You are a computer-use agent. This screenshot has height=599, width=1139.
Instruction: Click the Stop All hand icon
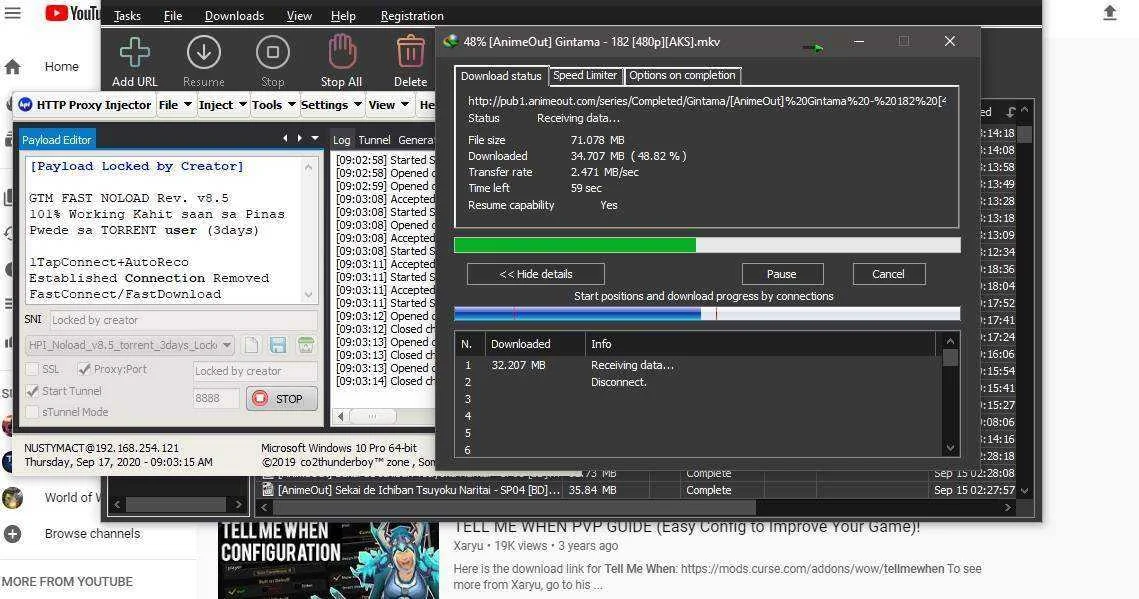tap(341, 53)
